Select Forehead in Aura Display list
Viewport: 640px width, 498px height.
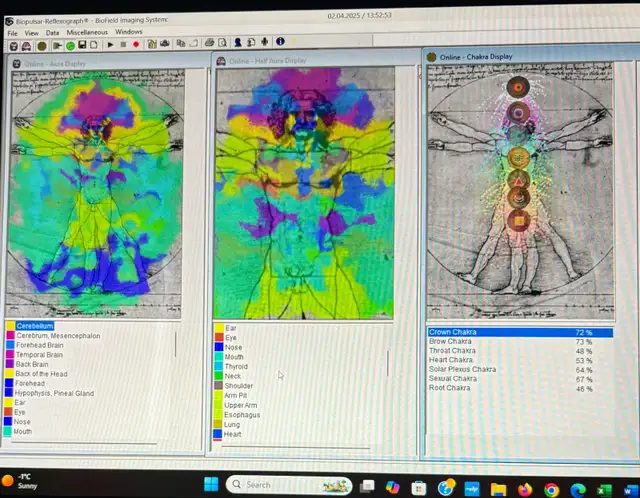click(x=29, y=383)
